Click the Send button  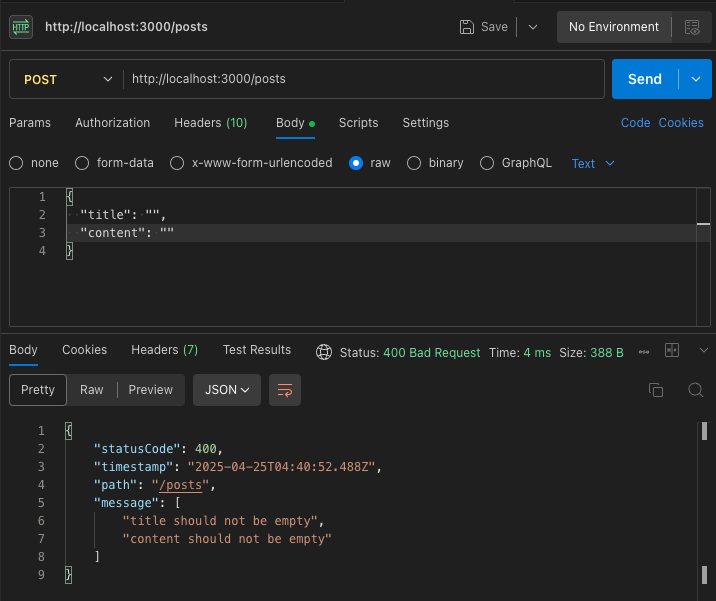[645, 79]
